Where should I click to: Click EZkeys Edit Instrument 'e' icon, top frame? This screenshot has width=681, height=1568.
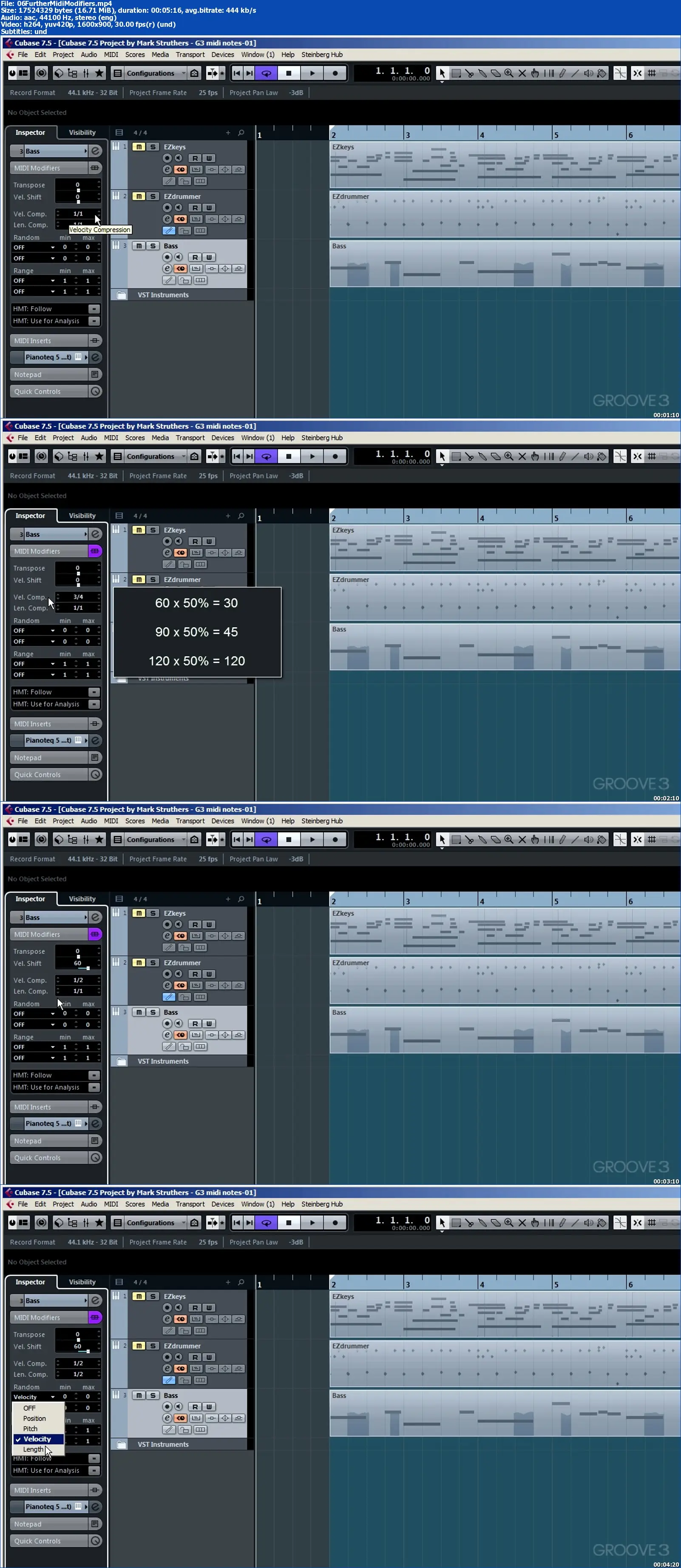[x=167, y=169]
